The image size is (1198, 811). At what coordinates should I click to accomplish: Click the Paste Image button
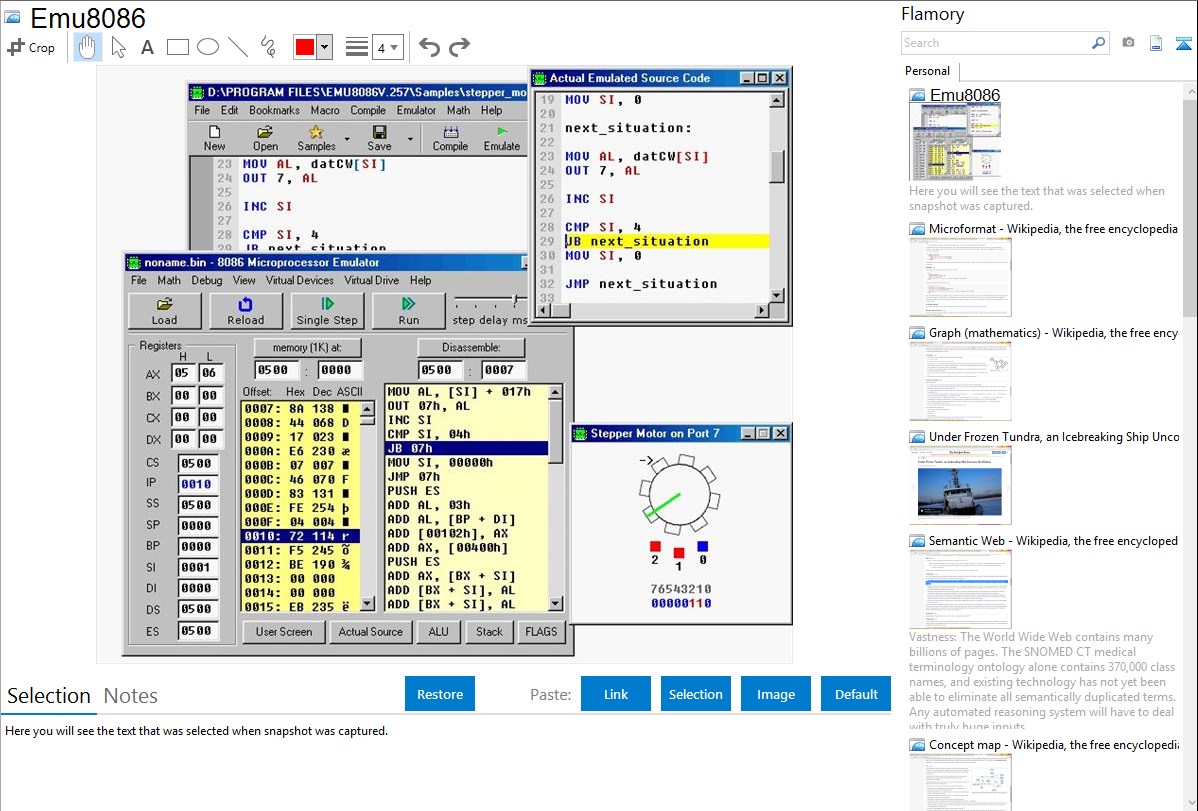pyautogui.click(x=775, y=694)
